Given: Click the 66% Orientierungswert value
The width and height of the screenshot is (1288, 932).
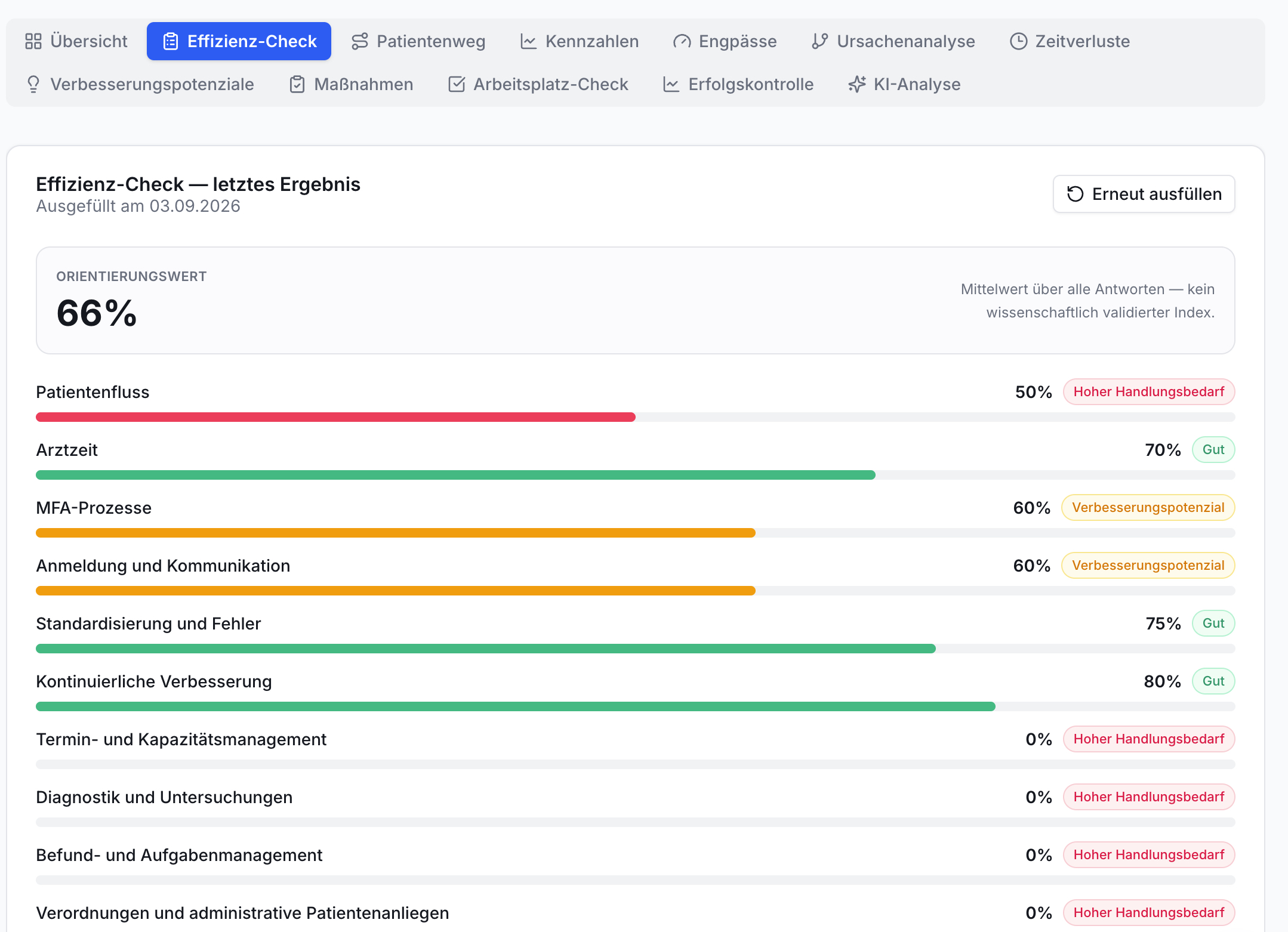Looking at the screenshot, I should click(x=97, y=313).
